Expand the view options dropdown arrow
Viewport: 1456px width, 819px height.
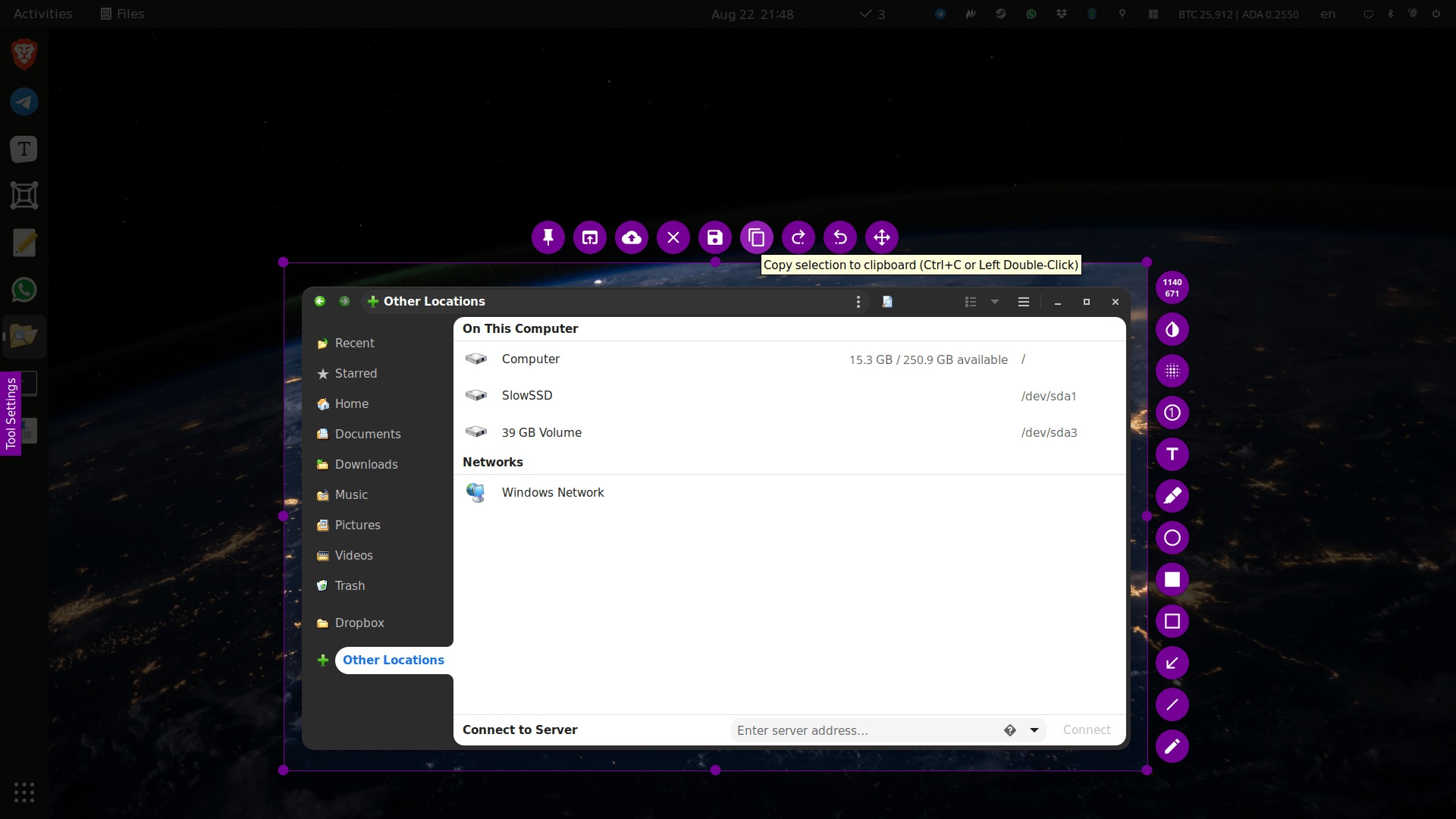(x=995, y=302)
